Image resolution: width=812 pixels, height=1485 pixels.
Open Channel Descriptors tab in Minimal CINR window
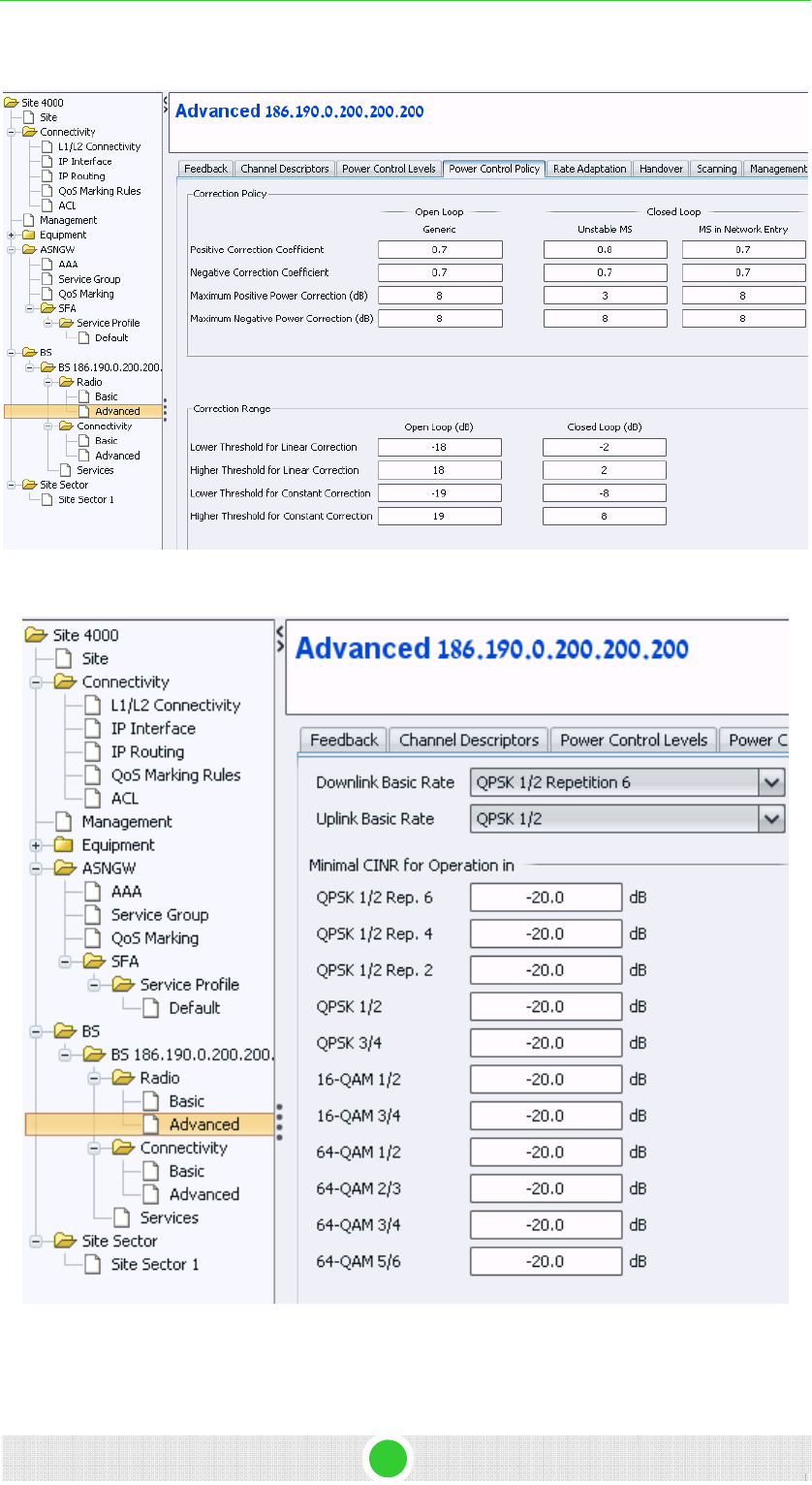(x=469, y=740)
